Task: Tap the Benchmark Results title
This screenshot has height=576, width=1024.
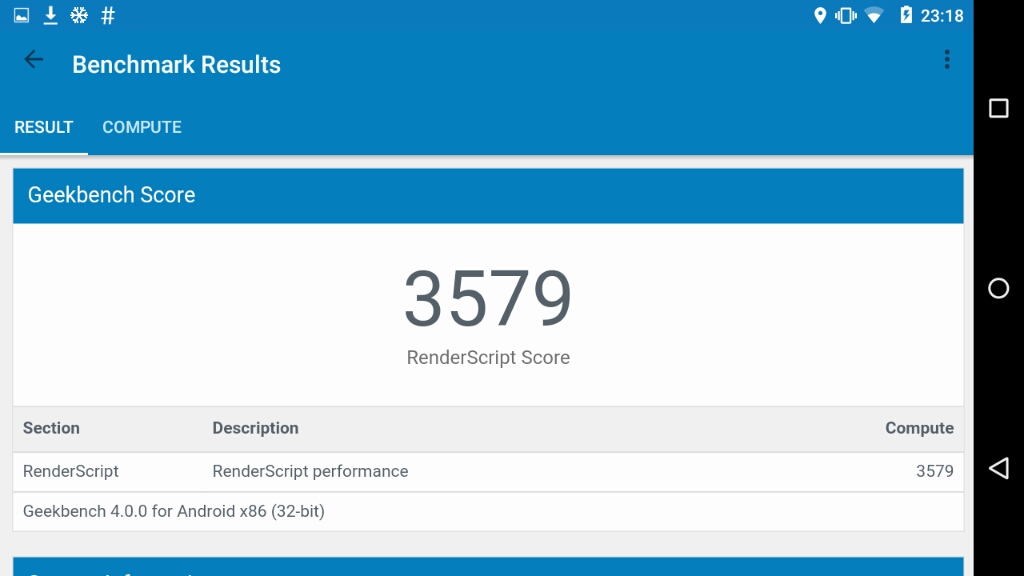Action: coord(176,65)
